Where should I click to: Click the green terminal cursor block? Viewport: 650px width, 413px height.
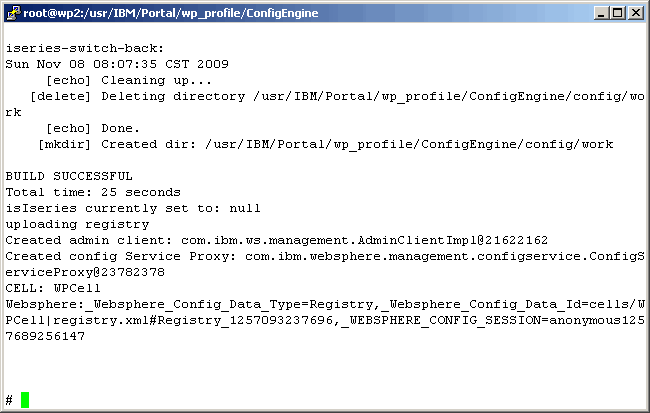(x=25, y=400)
